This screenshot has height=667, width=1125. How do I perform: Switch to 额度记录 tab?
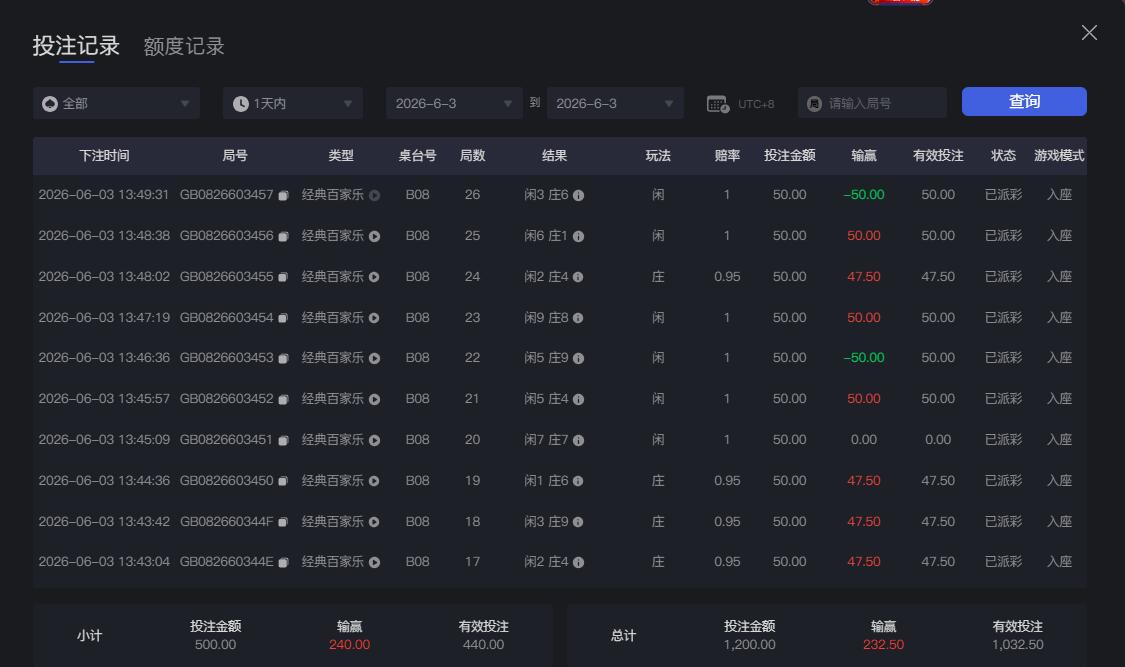point(184,46)
